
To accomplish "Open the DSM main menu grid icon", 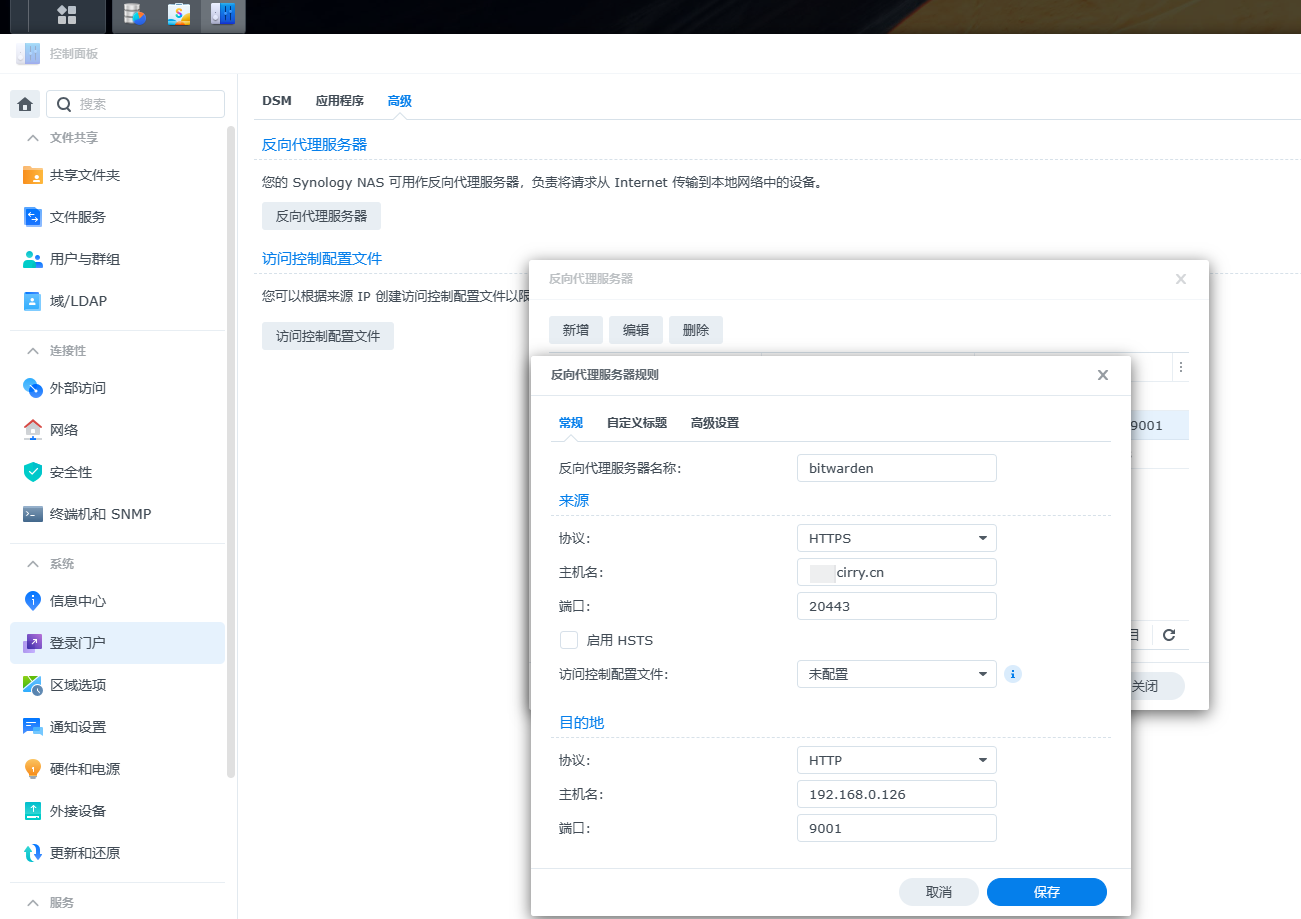I will pyautogui.click(x=67, y=15).
